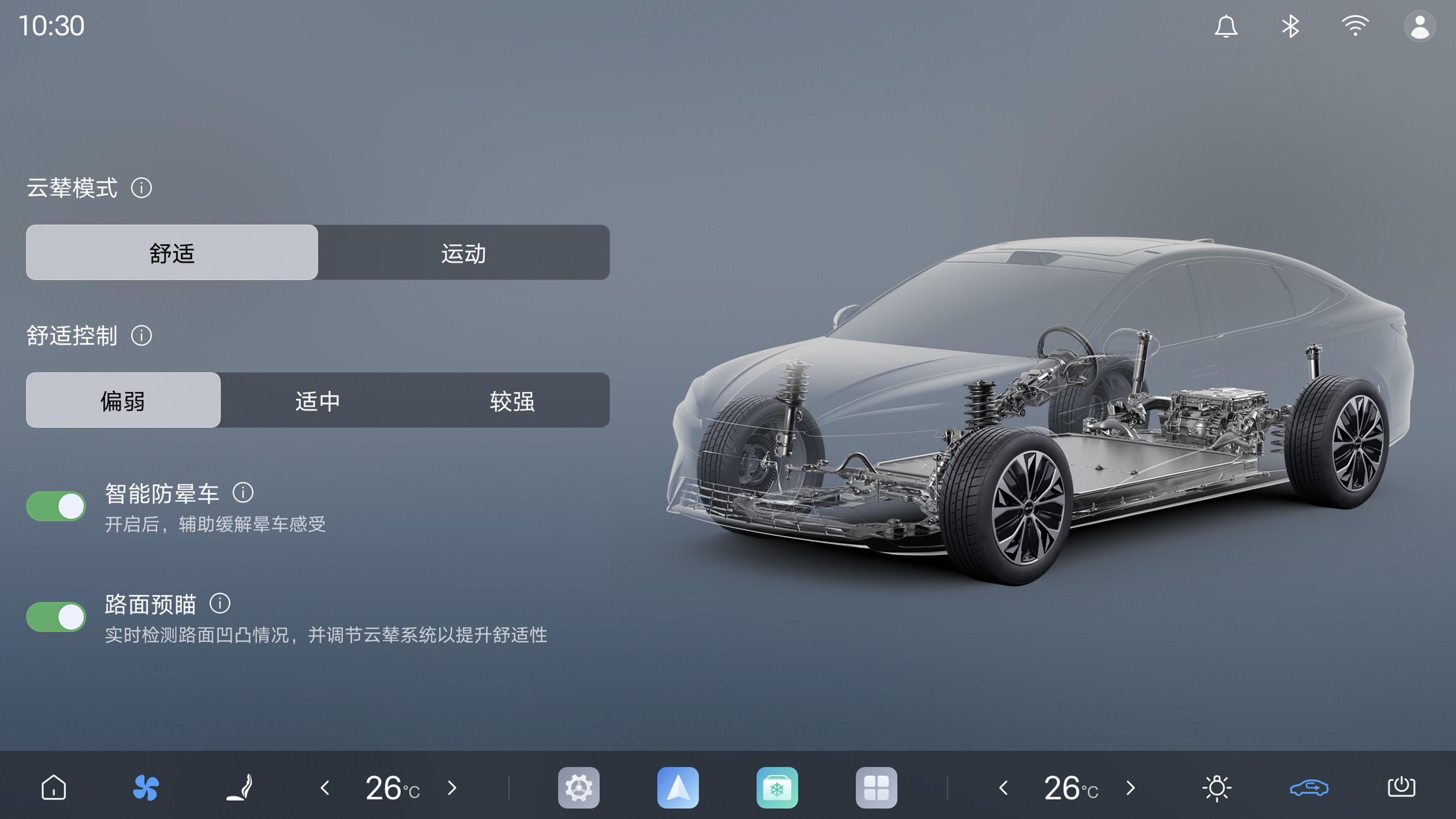
Task: Open the fan climate control icon
Action: pos(146,787)
